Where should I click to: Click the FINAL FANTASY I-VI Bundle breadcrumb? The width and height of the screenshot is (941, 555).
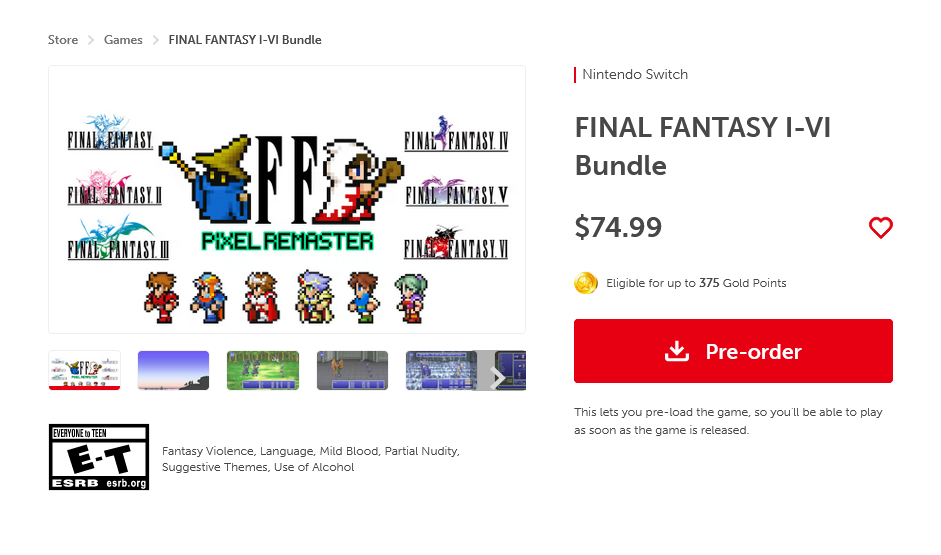tap(245, 40)
